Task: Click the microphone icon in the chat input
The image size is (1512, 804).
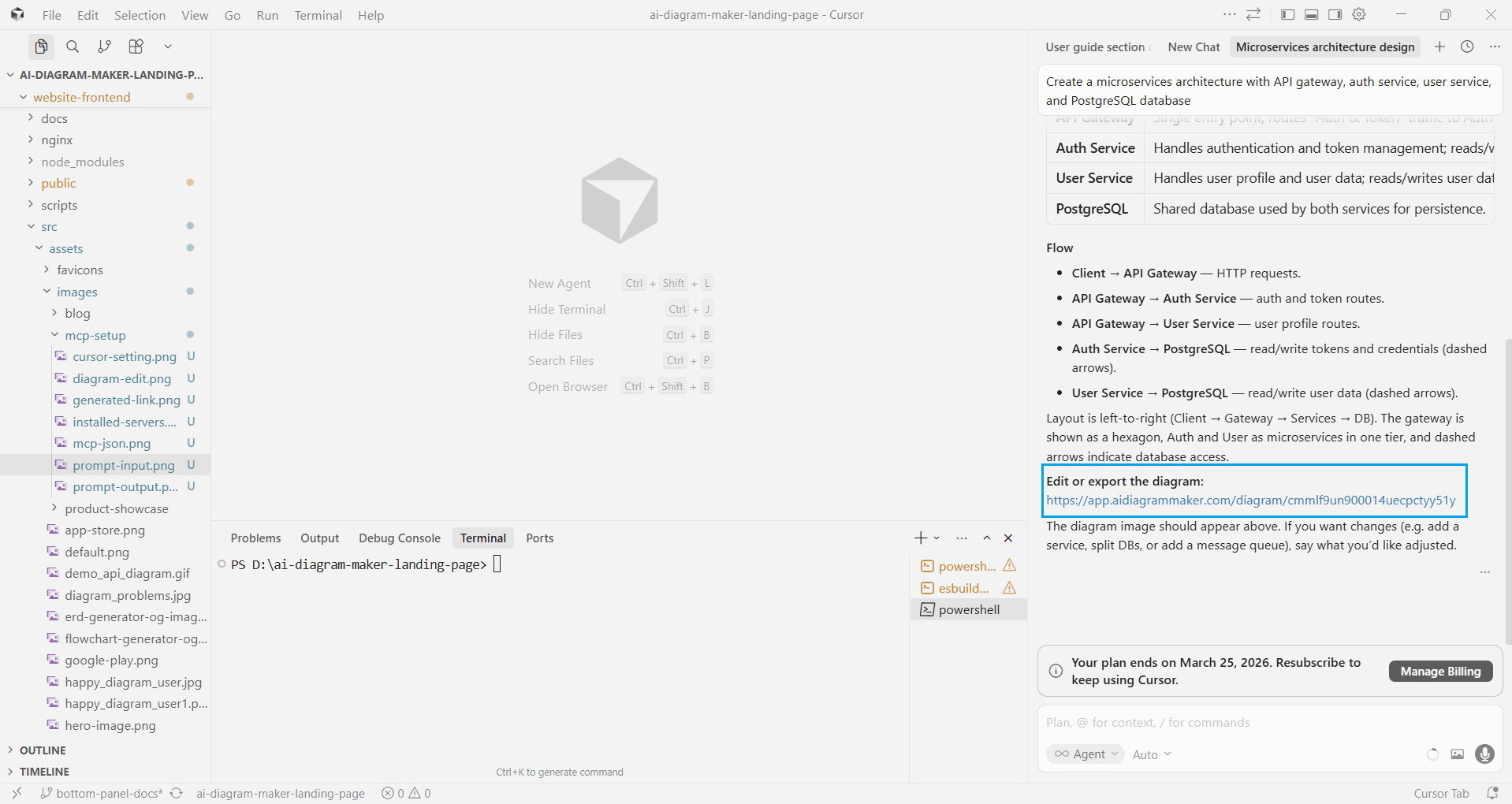Action: (x=1484, y=754)
